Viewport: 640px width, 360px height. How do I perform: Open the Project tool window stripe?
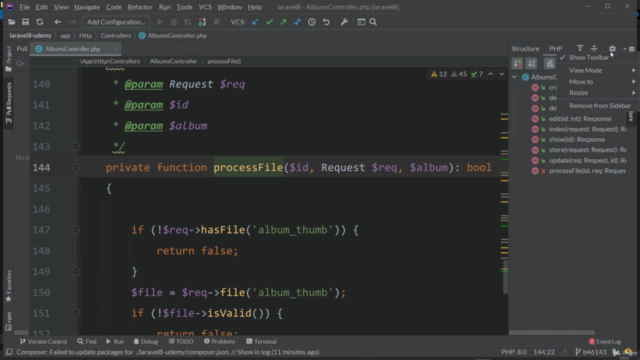pos(9,58)
